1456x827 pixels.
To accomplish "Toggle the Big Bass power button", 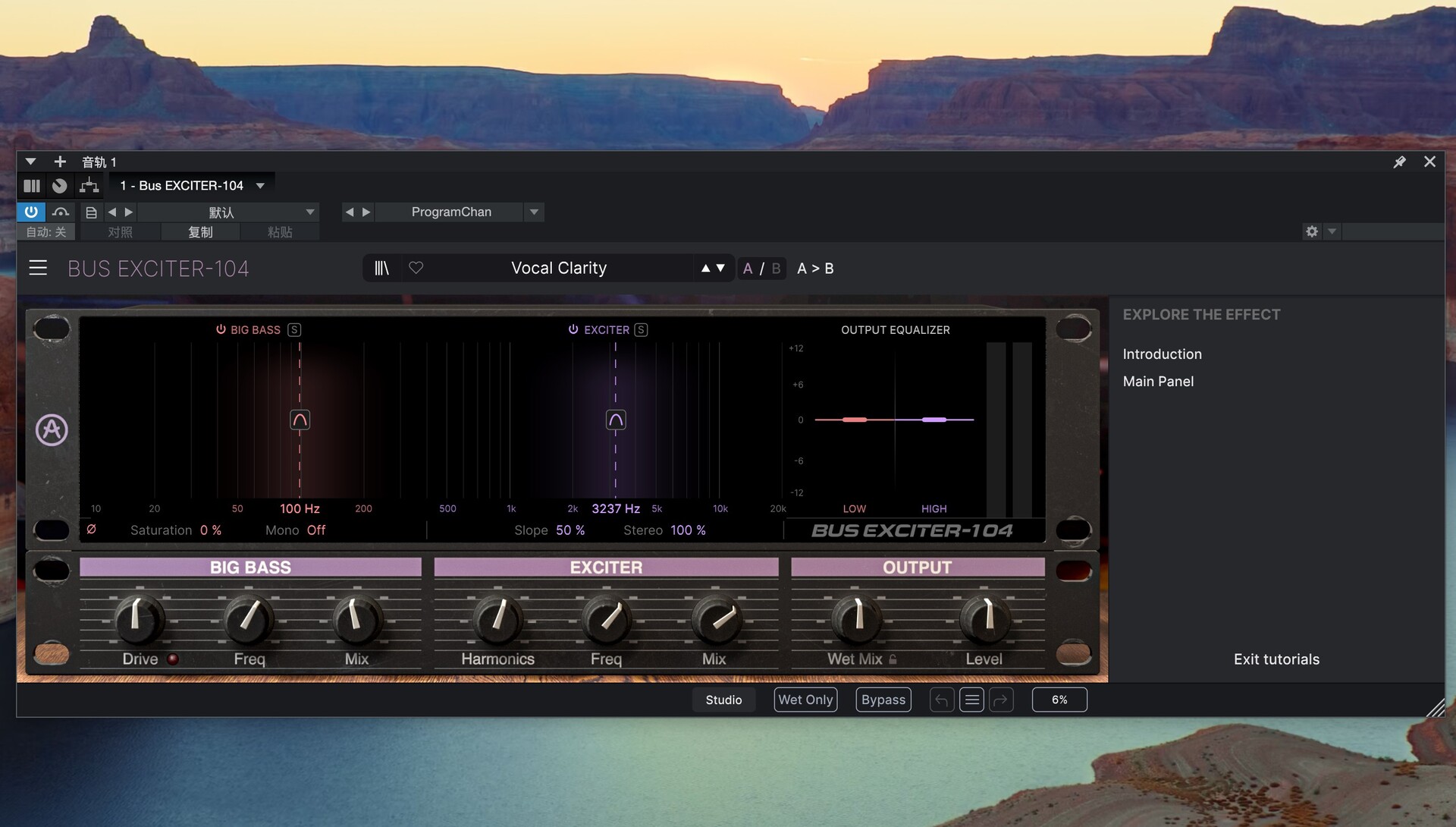I will coord(221,329).
